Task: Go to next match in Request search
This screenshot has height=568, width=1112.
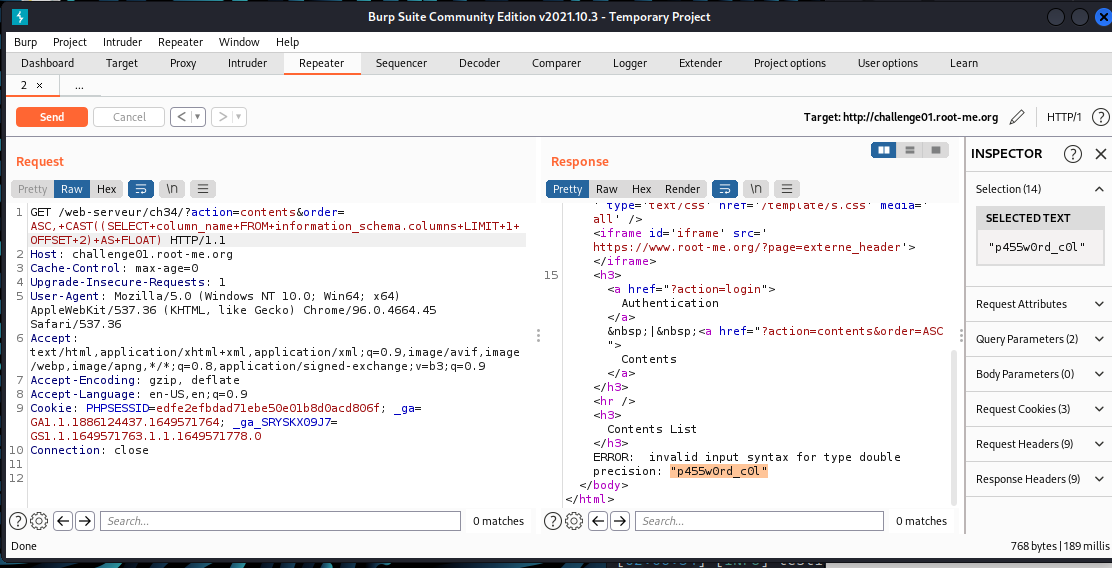Action: 85,521
